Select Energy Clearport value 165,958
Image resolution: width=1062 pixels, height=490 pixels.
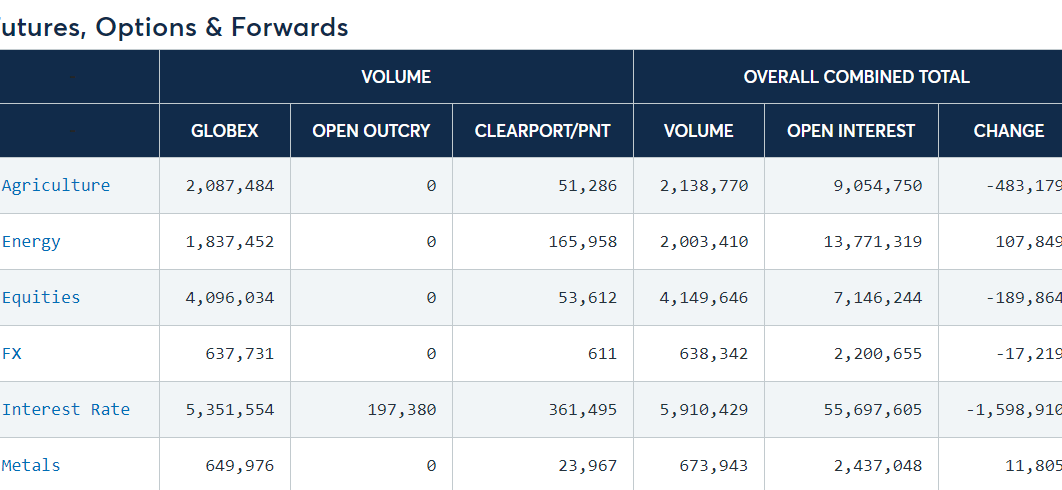point(583,241)
